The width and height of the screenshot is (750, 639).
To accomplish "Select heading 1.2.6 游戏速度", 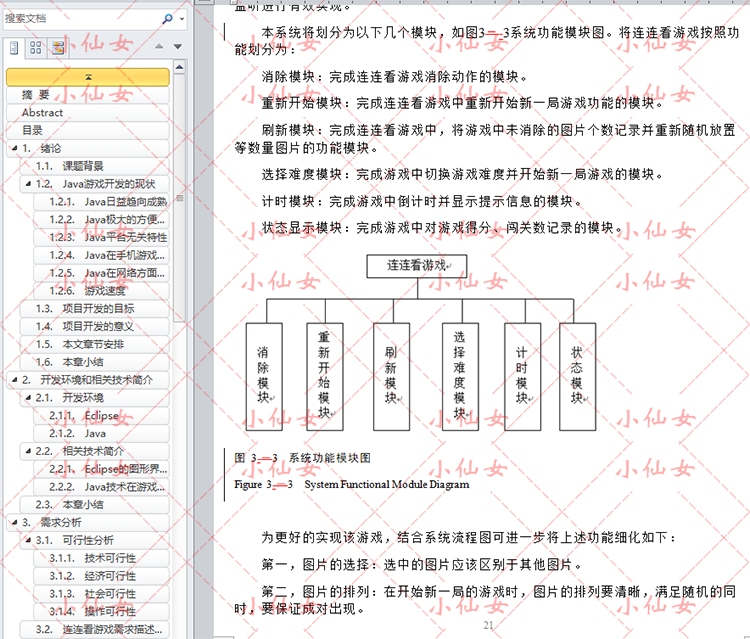I will pos(101,291).
